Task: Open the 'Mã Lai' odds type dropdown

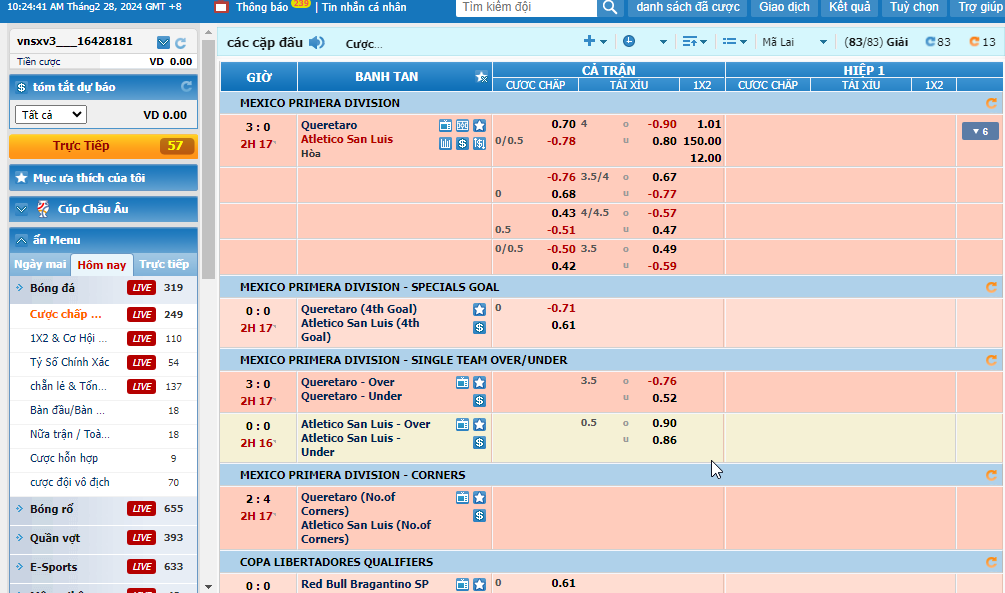Action: 794,42
